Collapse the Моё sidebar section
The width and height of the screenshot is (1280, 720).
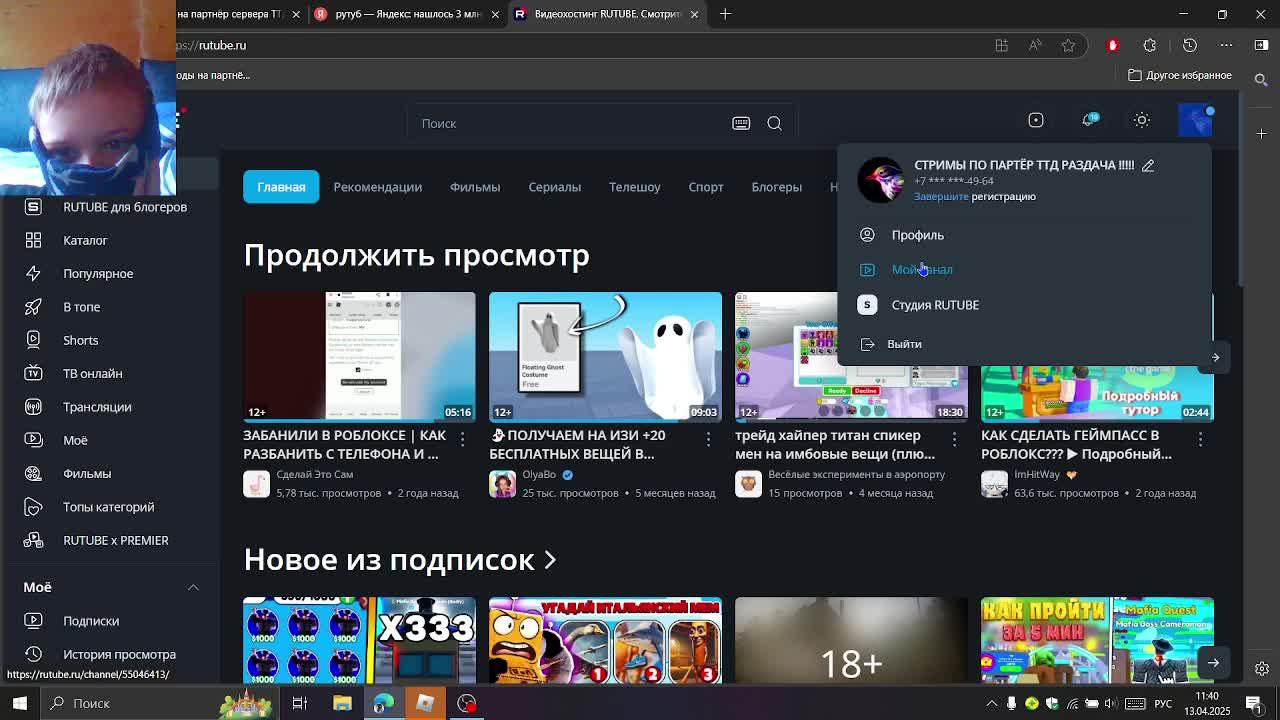193,587
